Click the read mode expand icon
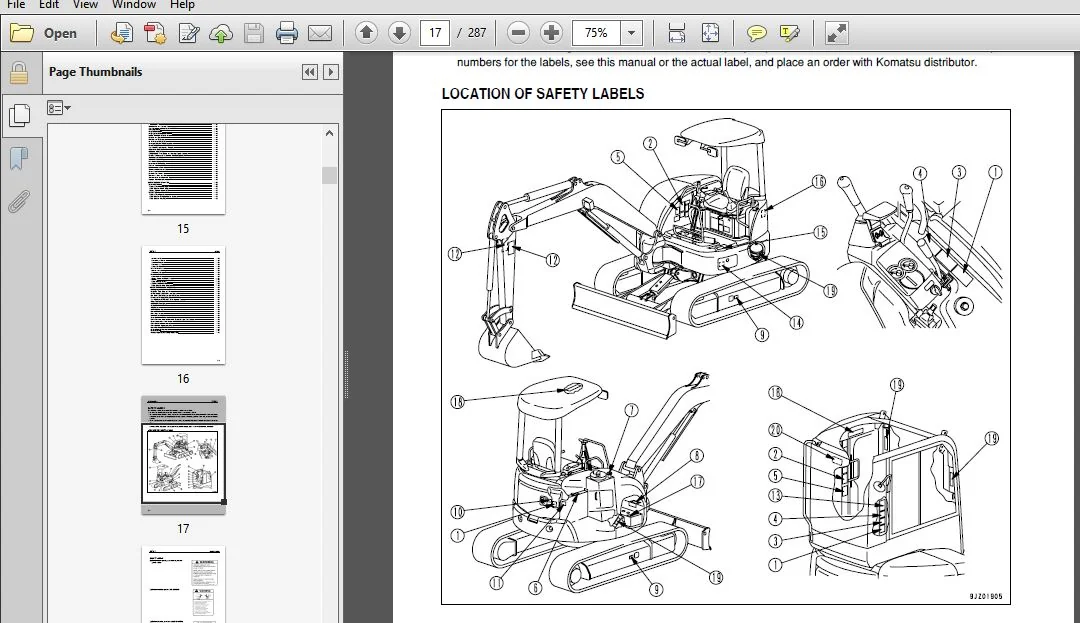This screenshot has height=623, width=1080. pyautogui.click(x=836, y=33)
